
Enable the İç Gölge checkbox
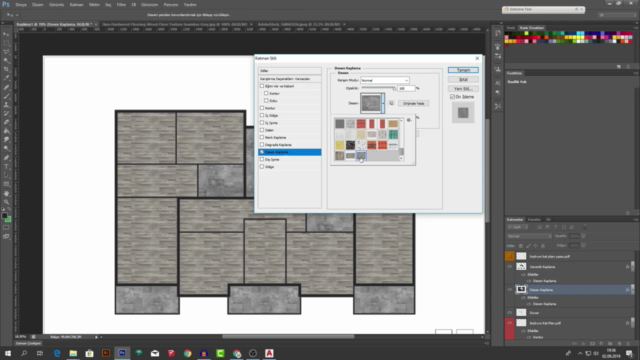click(262, 116)
